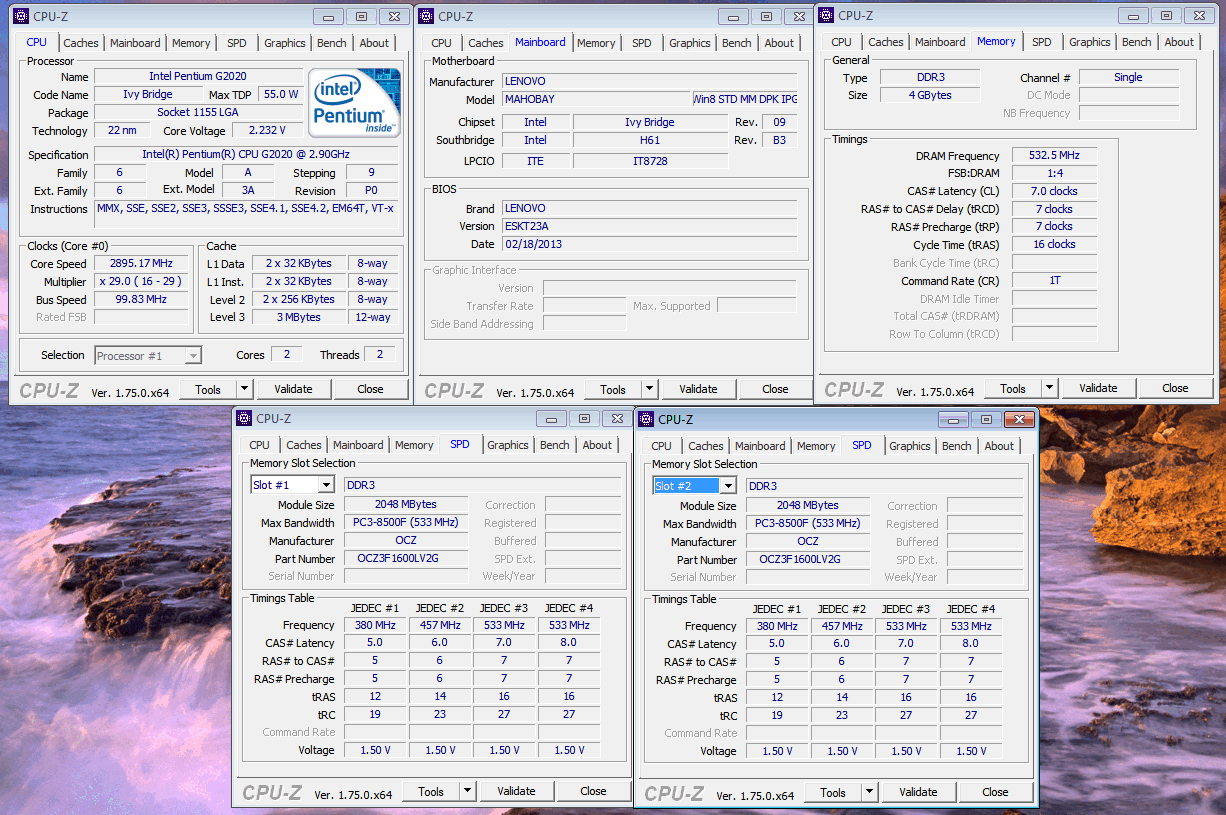
Task: Click the Instructions list field
Action: 246,214
